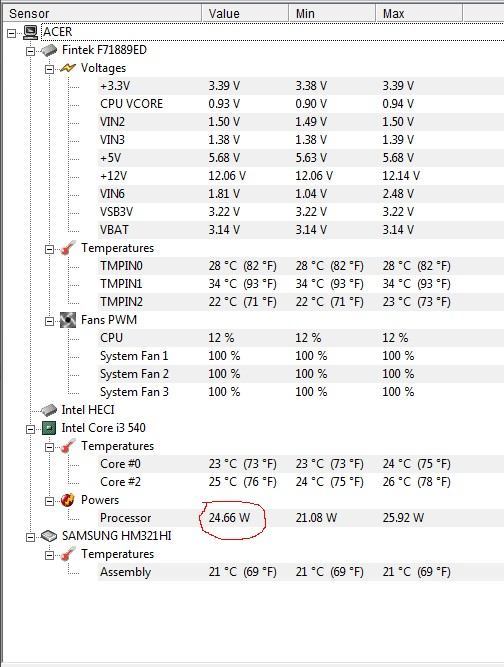
Task: Select the Voltages lightning bolt icon
Action: click(x=68, y=68)
